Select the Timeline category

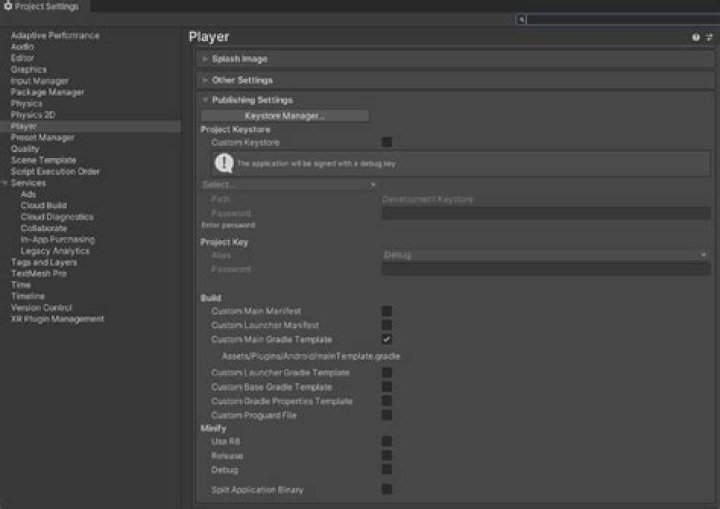(28, 296)
